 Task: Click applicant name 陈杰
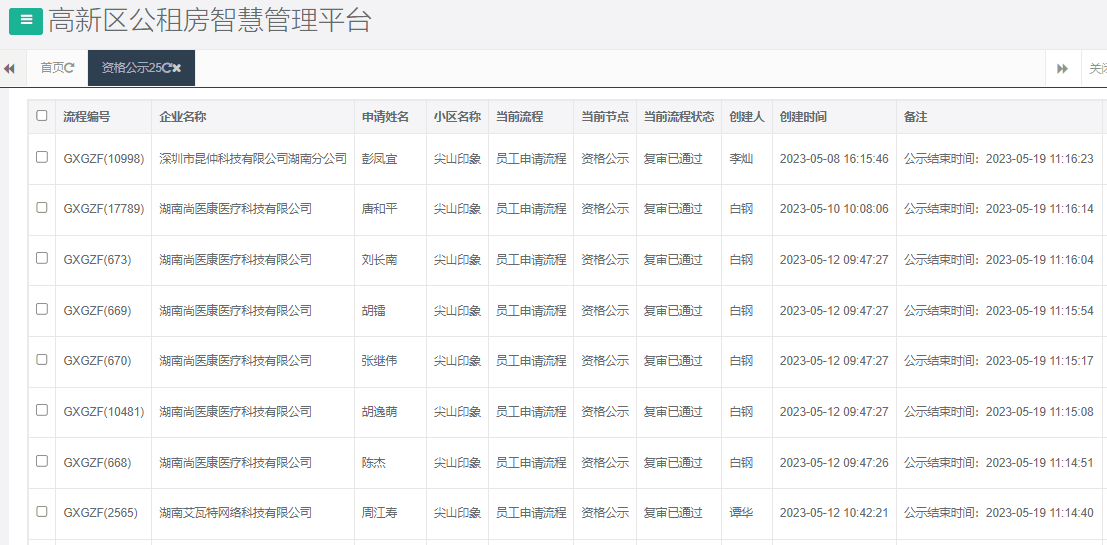[x=374, y=462]
